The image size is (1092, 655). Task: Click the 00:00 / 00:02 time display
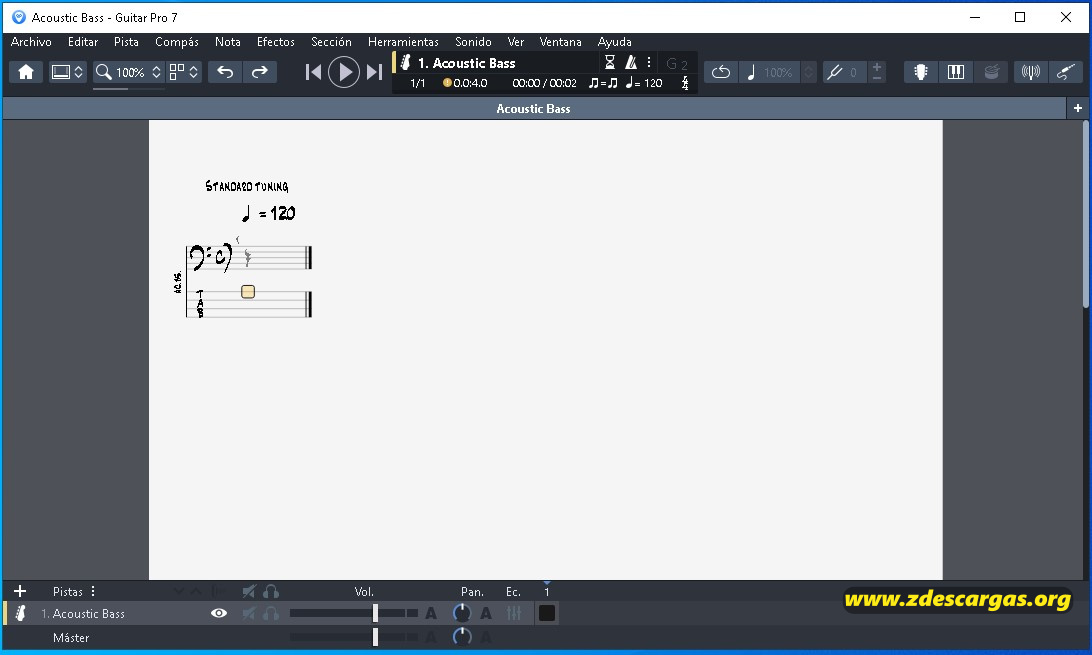point(544,83)
